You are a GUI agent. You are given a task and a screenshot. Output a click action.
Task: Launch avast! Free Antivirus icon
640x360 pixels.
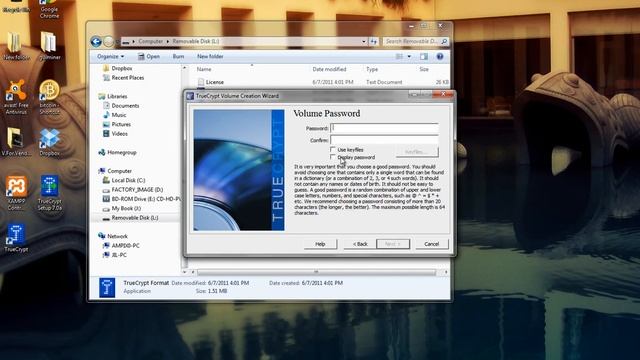[16, 97]
